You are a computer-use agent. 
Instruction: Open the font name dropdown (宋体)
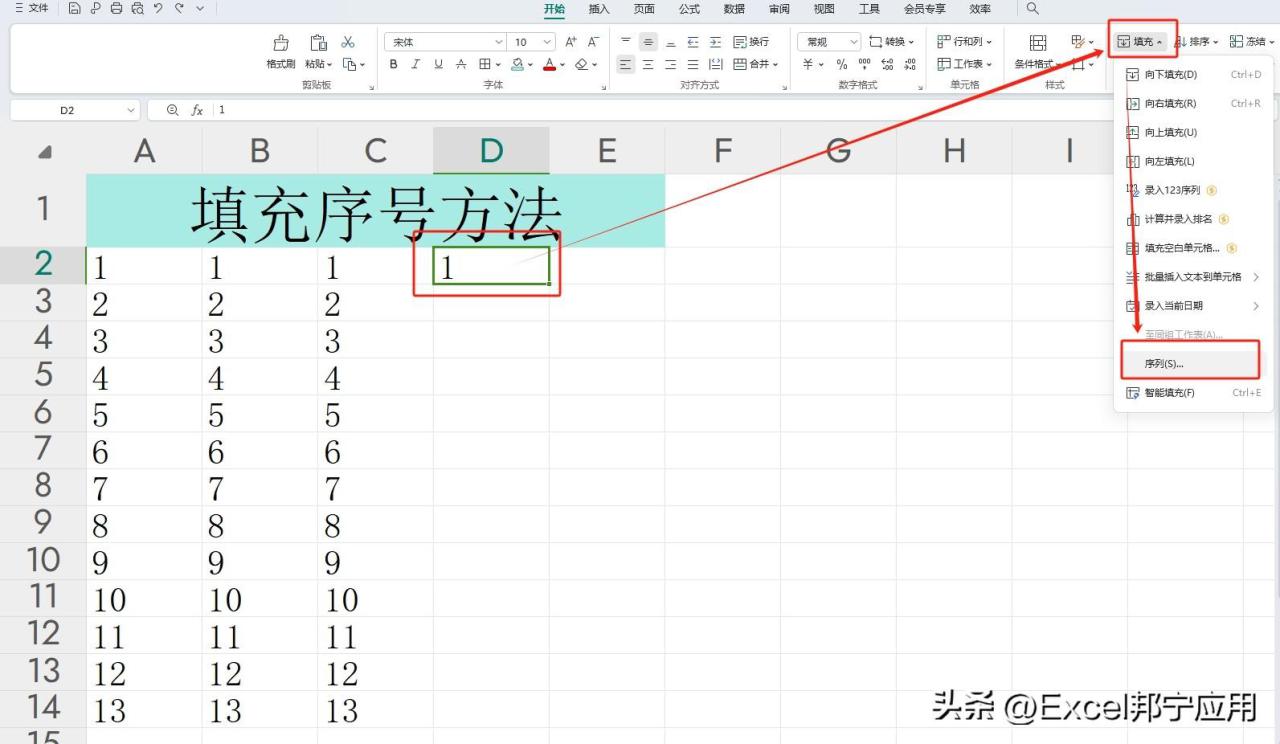[x=498, y=42]
